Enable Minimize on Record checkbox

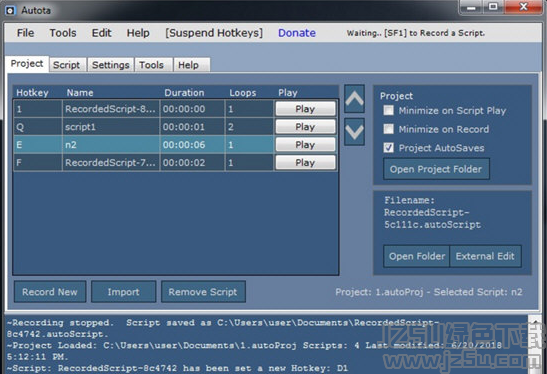(389, 129)
